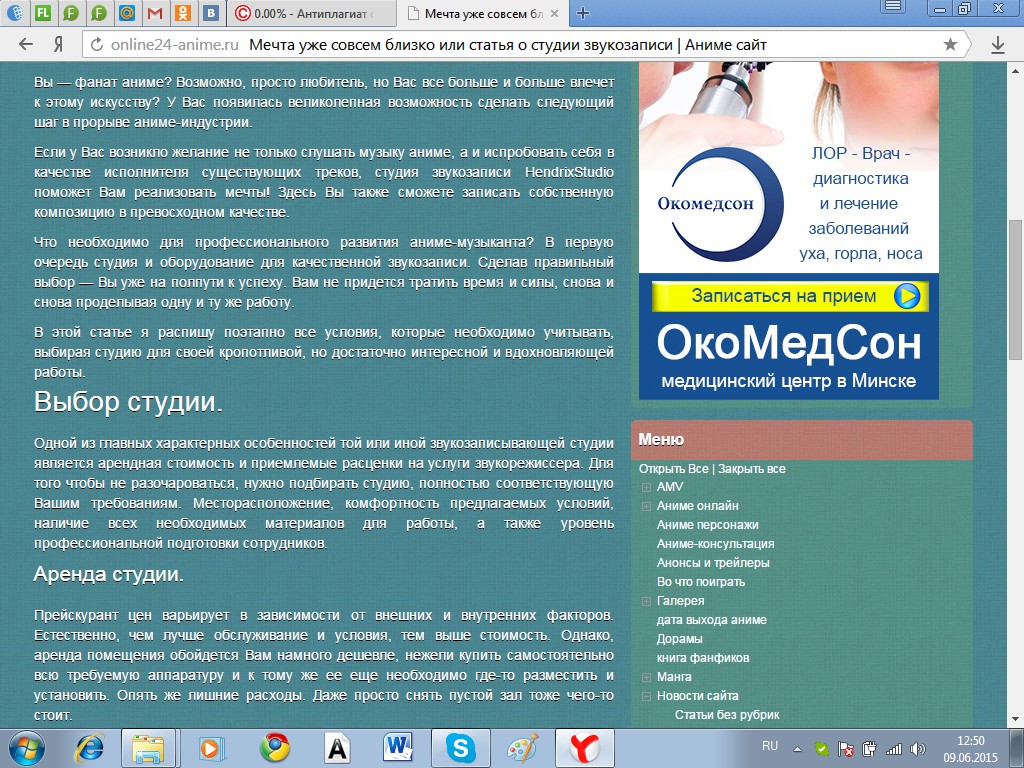Click the RU language indicator

[770, 746]
